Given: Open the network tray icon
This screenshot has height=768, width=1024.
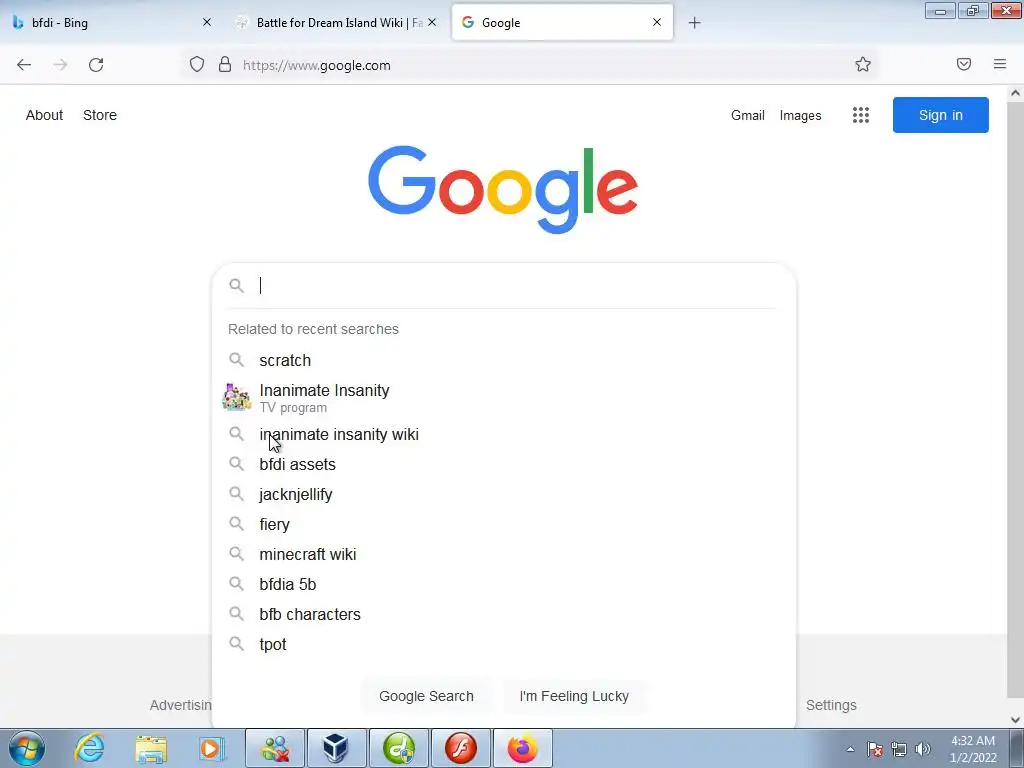Looking at the screenshot, I should [x=899, y=749].
